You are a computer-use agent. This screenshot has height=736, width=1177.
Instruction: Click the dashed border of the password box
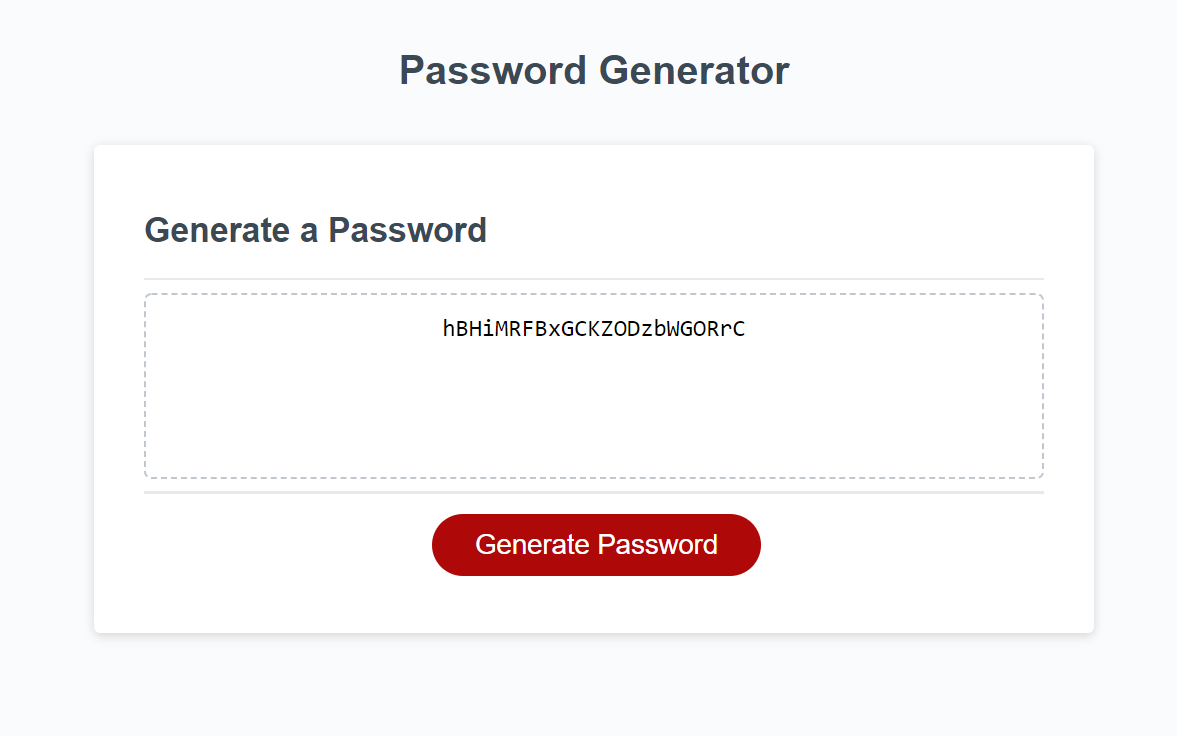595,293
